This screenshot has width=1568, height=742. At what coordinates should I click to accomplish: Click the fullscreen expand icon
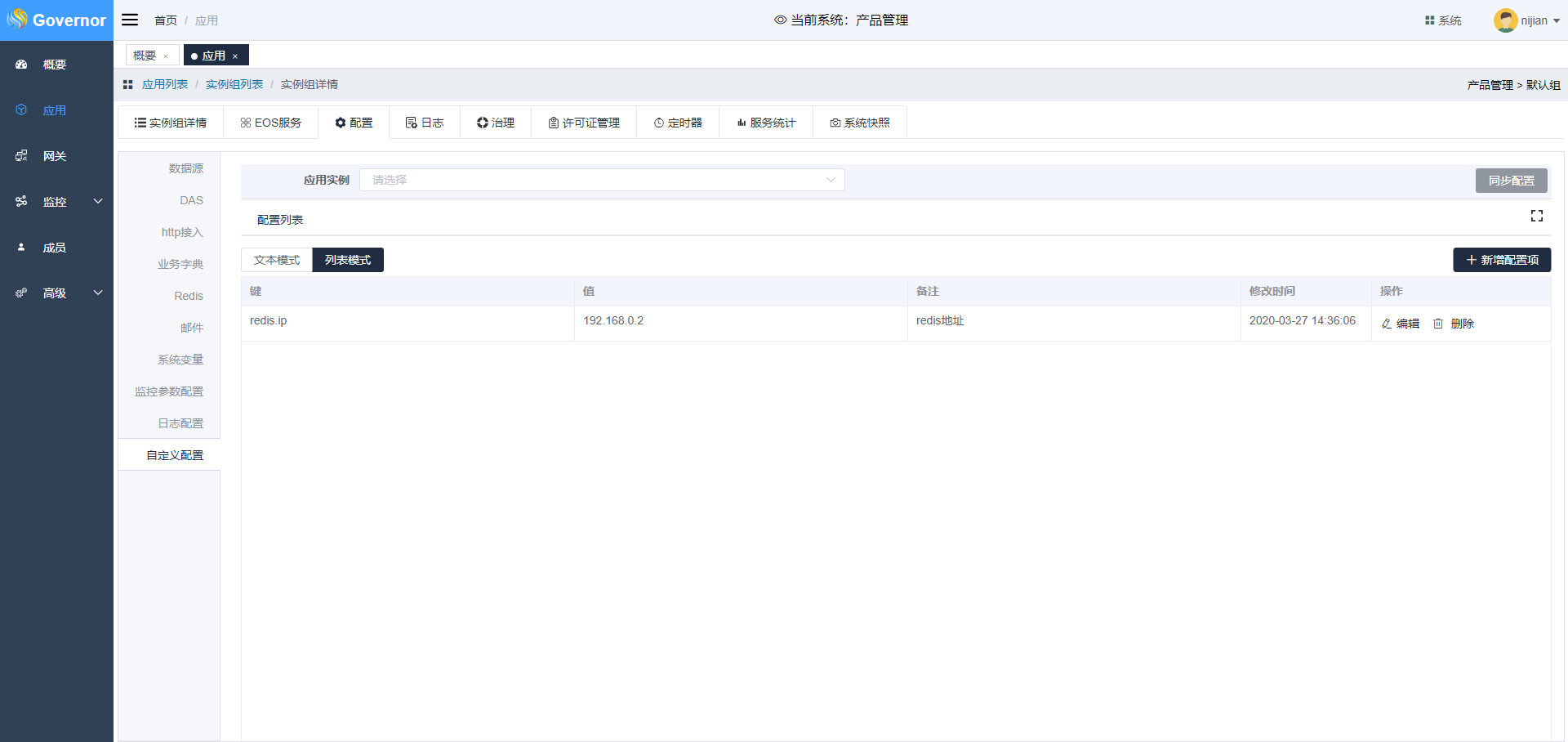(x=1536, y=216)
